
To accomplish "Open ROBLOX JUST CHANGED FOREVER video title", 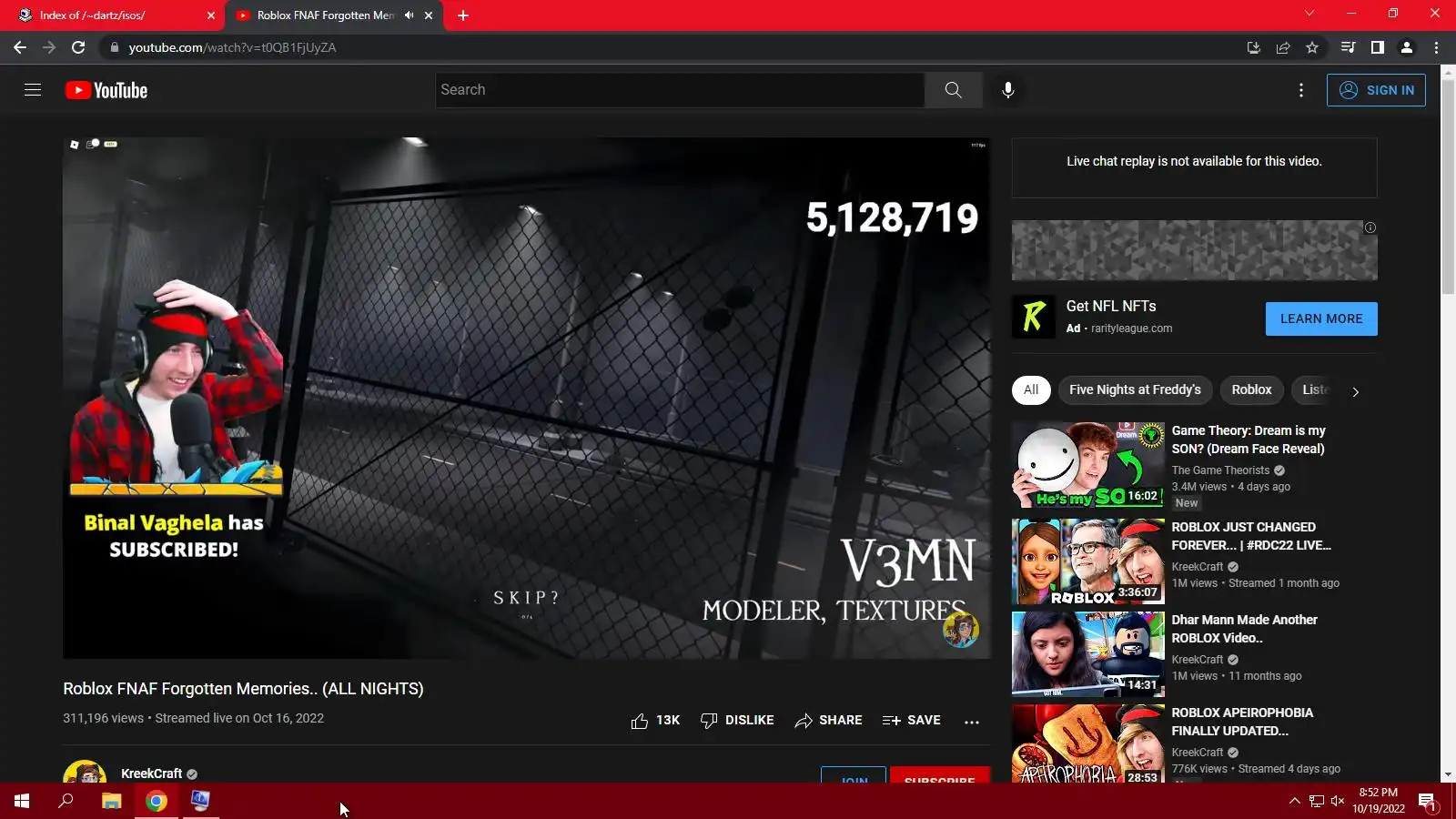I will [x=1250, y=536].
